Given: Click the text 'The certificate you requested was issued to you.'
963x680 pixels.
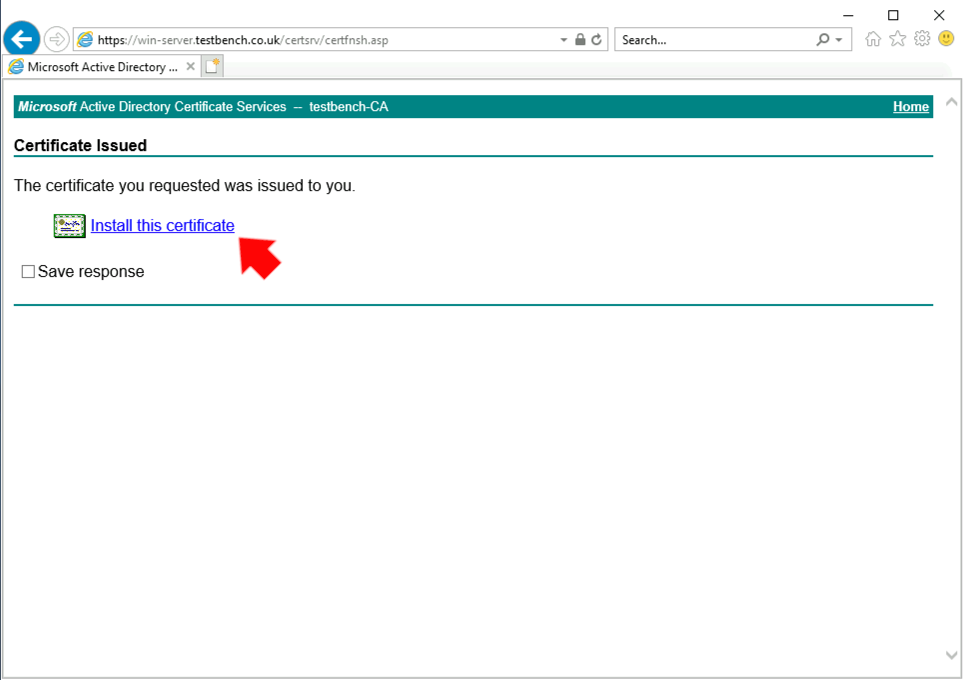Looking at the screenshot, I should 184,186.
